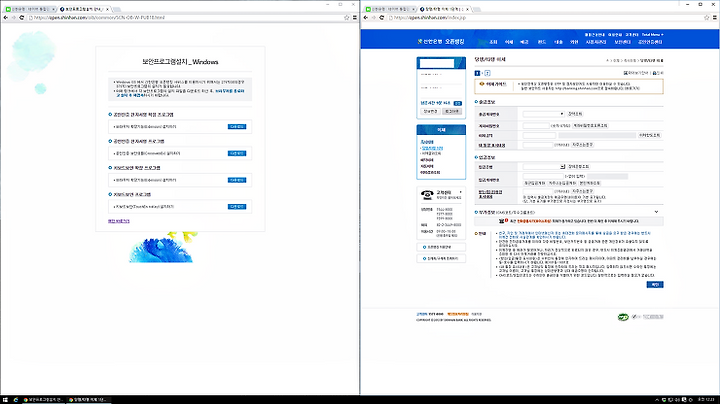Screen dimensions: 720x404
Task: Click the green WA certification badge
Action: click(x=623, y=317)
